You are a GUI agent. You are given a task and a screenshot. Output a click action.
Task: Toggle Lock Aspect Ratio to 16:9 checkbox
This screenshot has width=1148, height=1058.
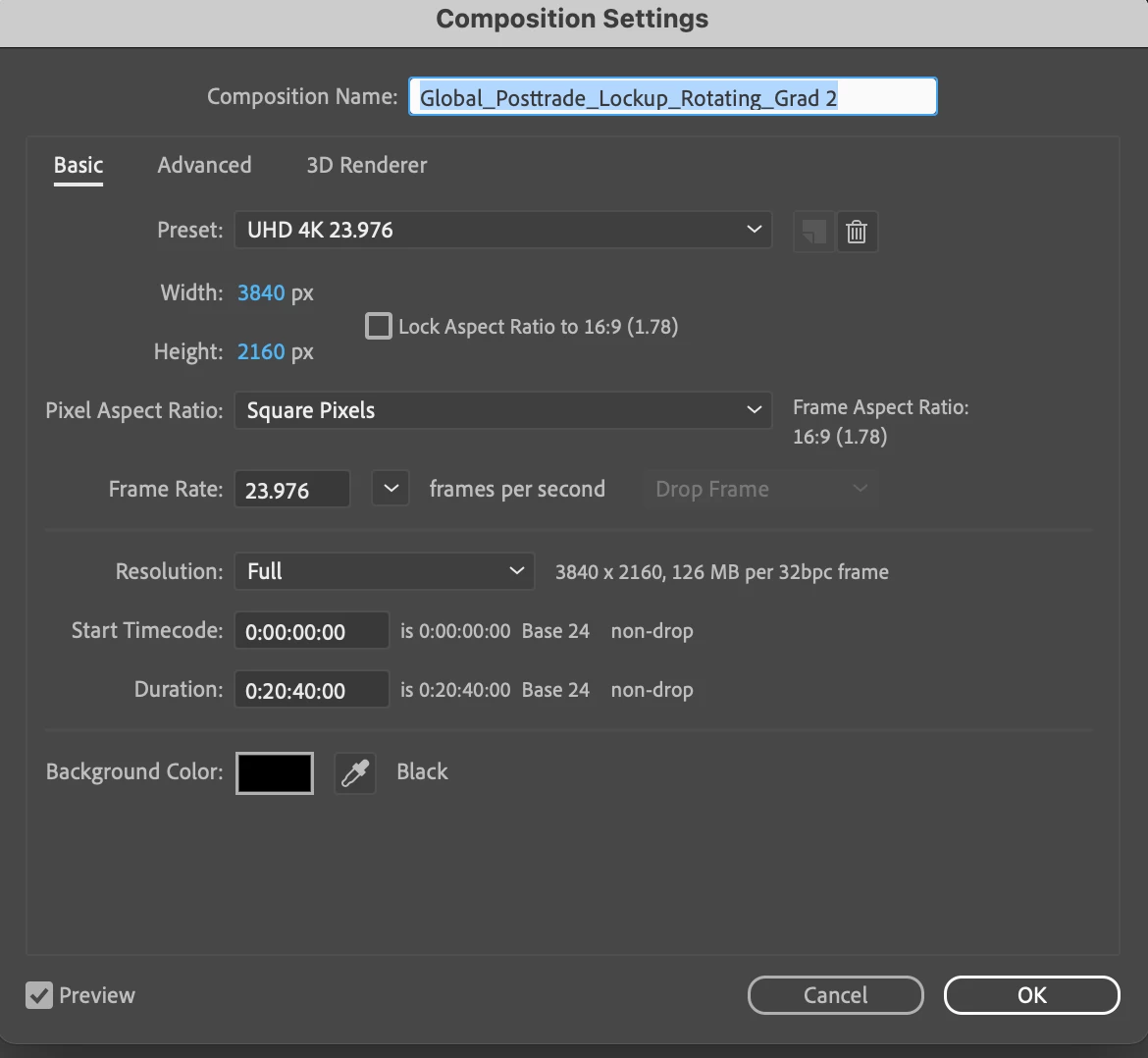(x=379, y=326)
